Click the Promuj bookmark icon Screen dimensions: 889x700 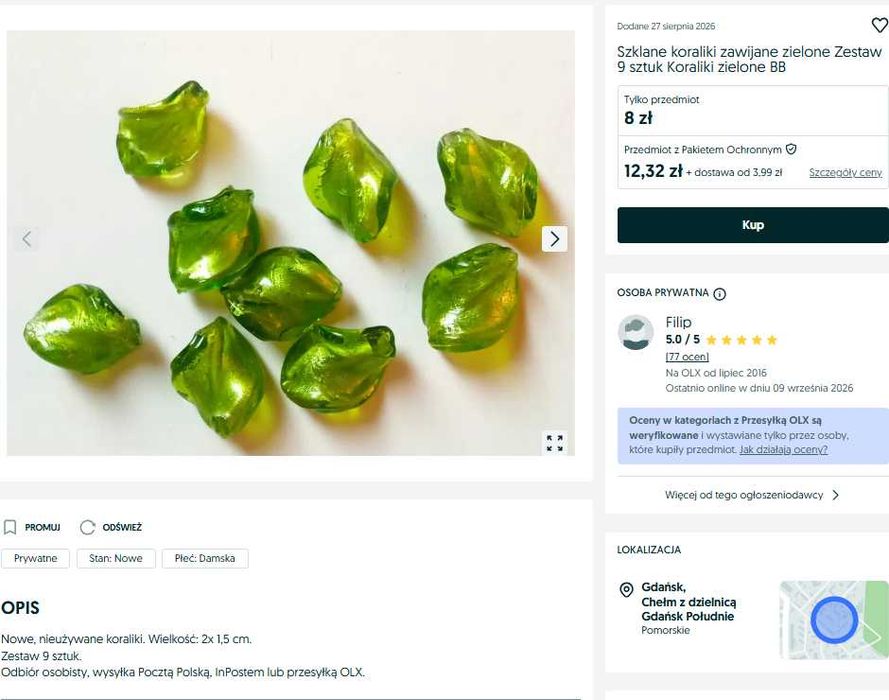pyautogui.click(x=10, y=527)
